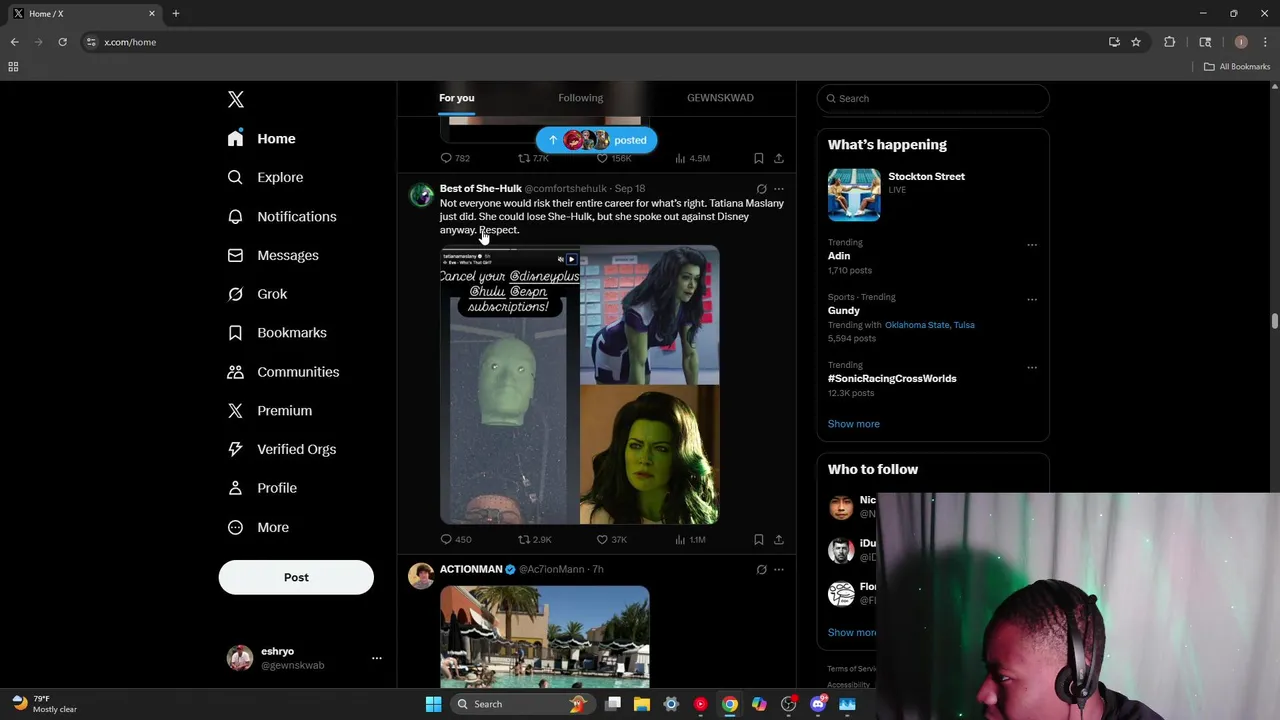Image resolution: width=1280 pixels, height=720 pixels.
Task: Click the search field on X
Action: (x=933, y=98)
